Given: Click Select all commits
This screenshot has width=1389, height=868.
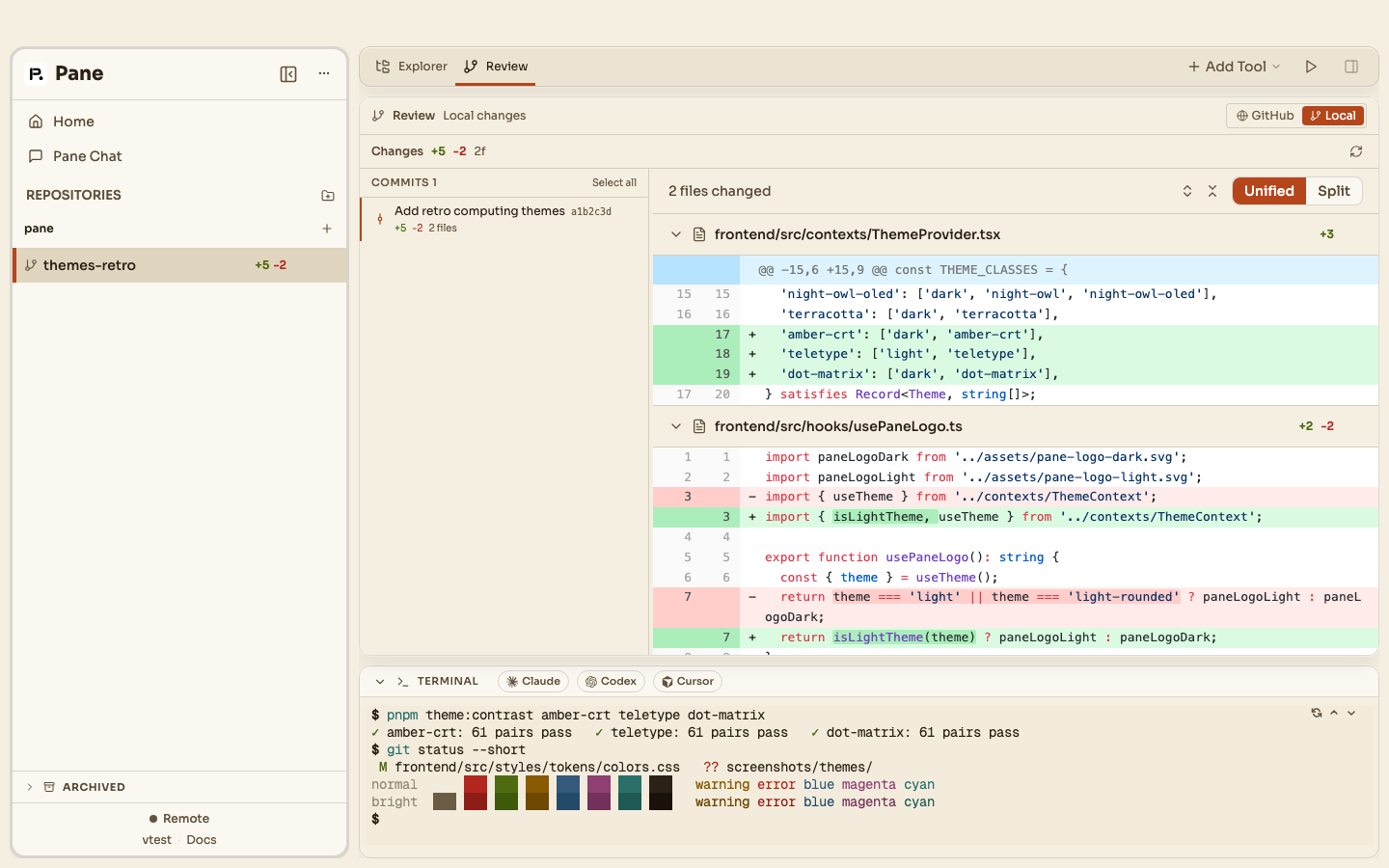Looking at the screenshot, I should [x=614, y=182].
